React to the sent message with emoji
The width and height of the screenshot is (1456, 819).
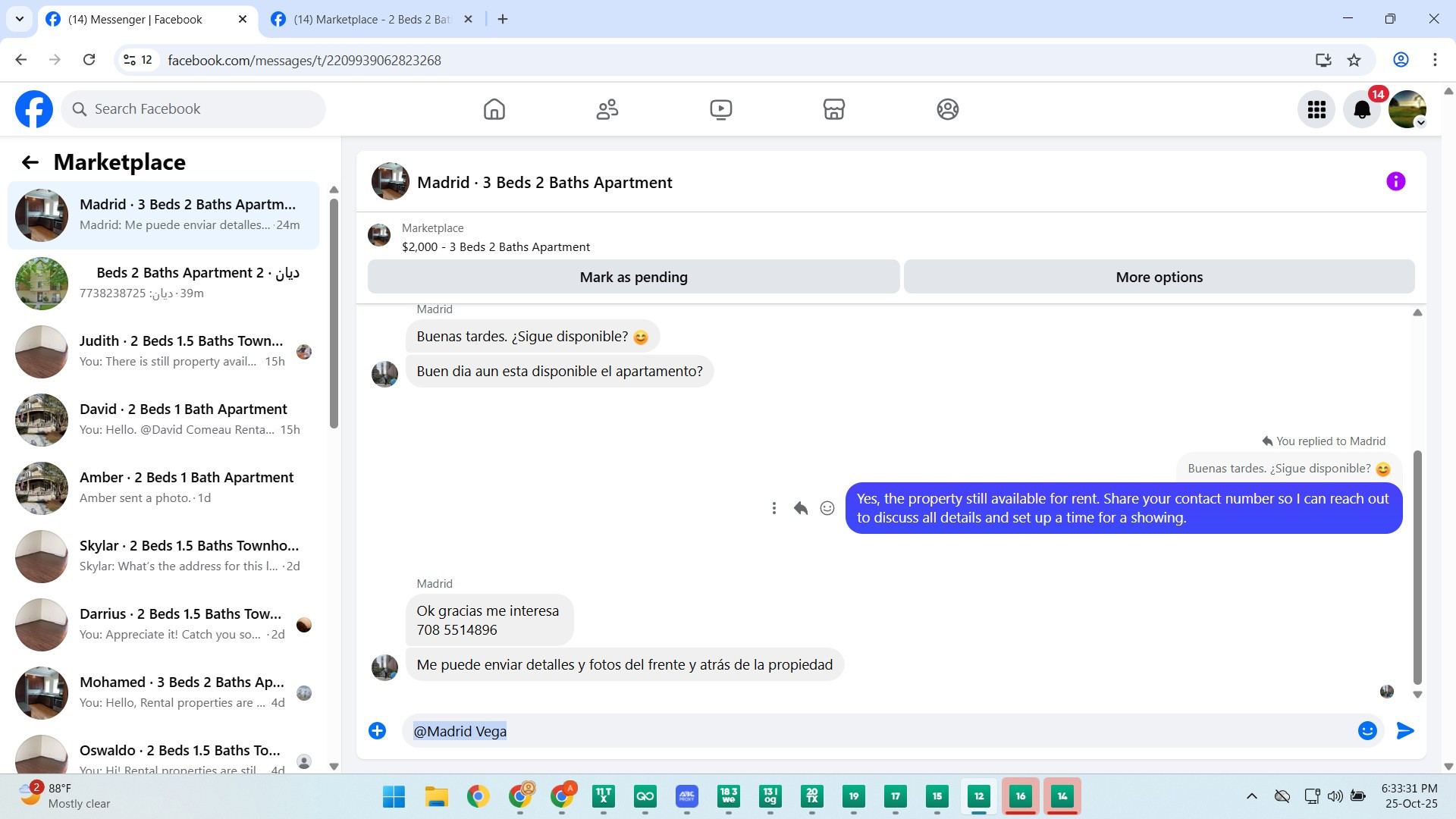pos(827,508)
